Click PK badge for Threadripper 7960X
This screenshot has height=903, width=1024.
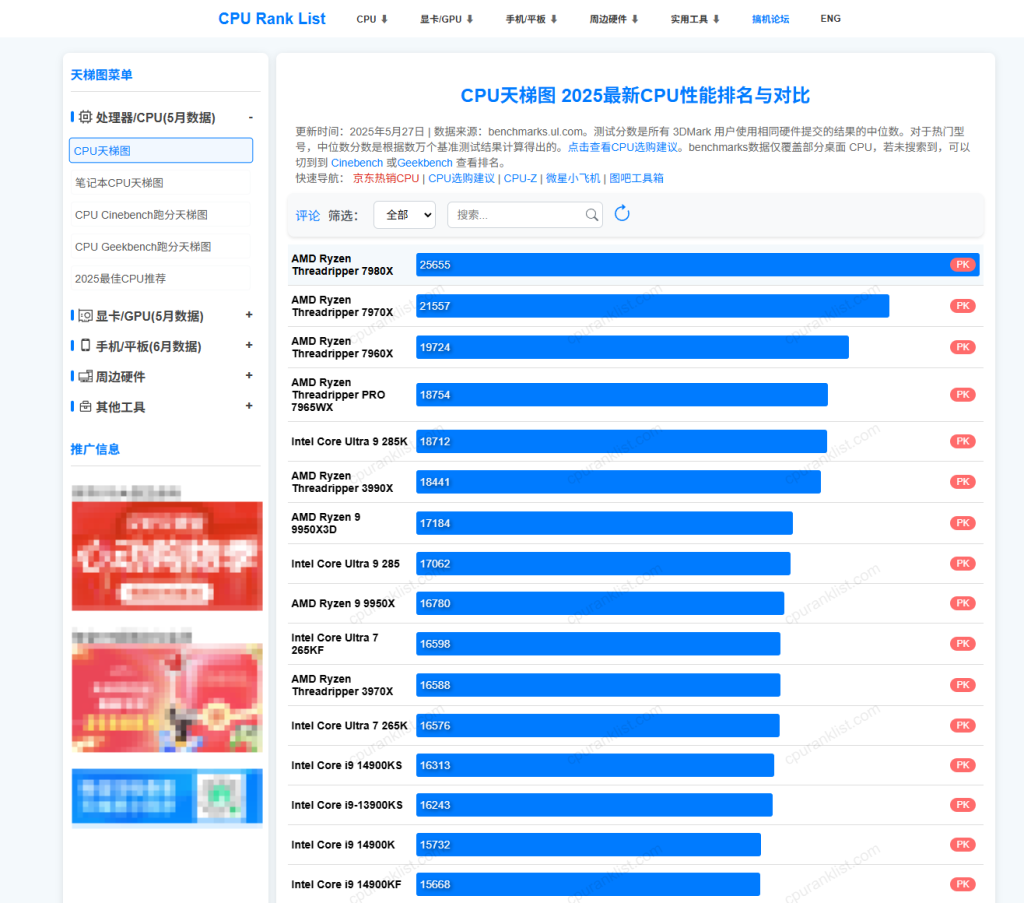click(963, 347)
